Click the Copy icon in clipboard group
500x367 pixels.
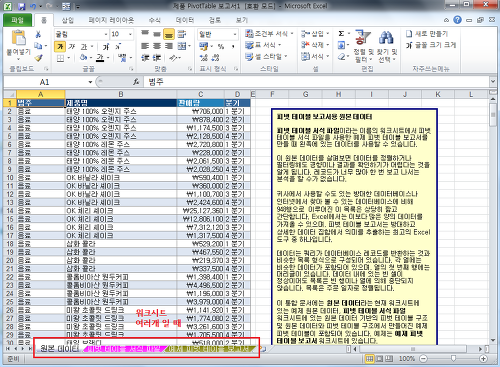click(x=38, y=46)
